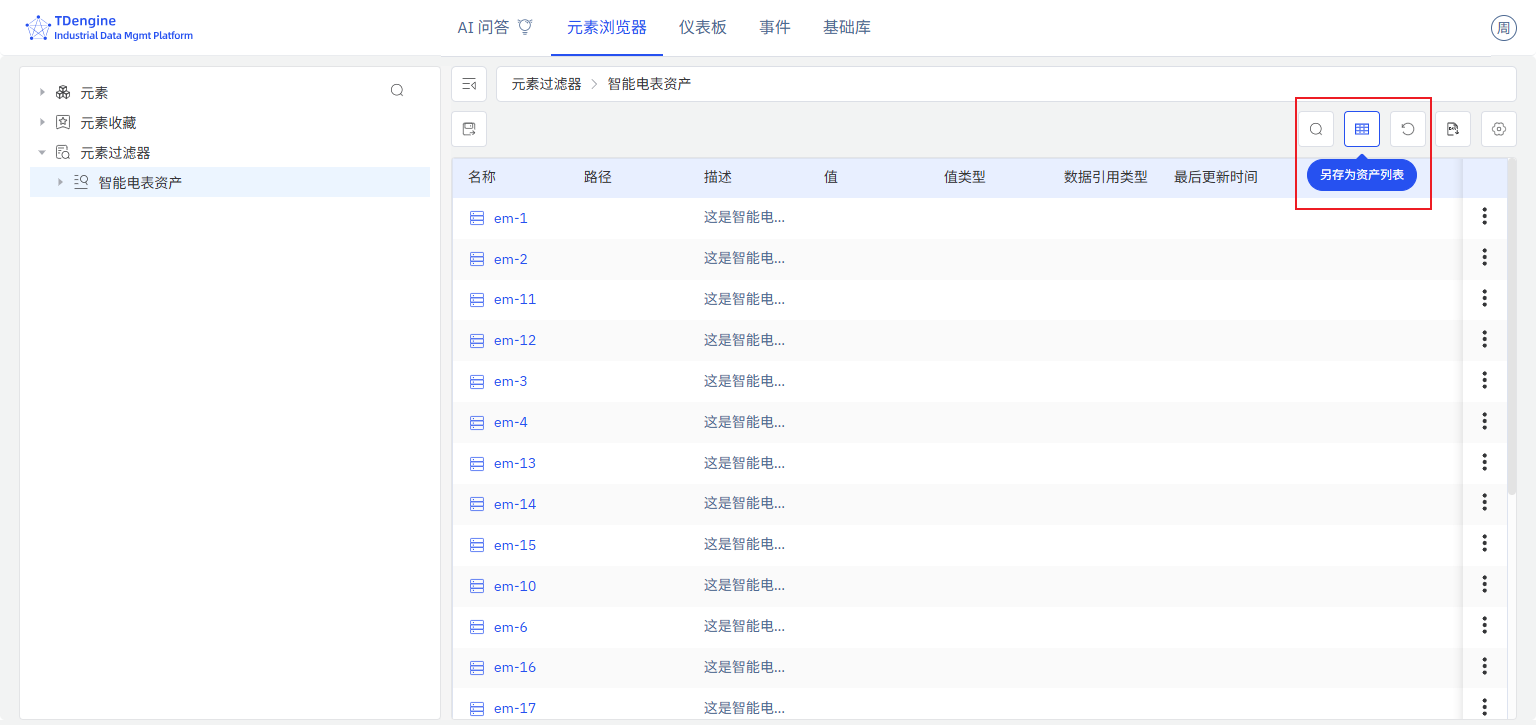Open the settings gear icon

[x=1498, y=128]
